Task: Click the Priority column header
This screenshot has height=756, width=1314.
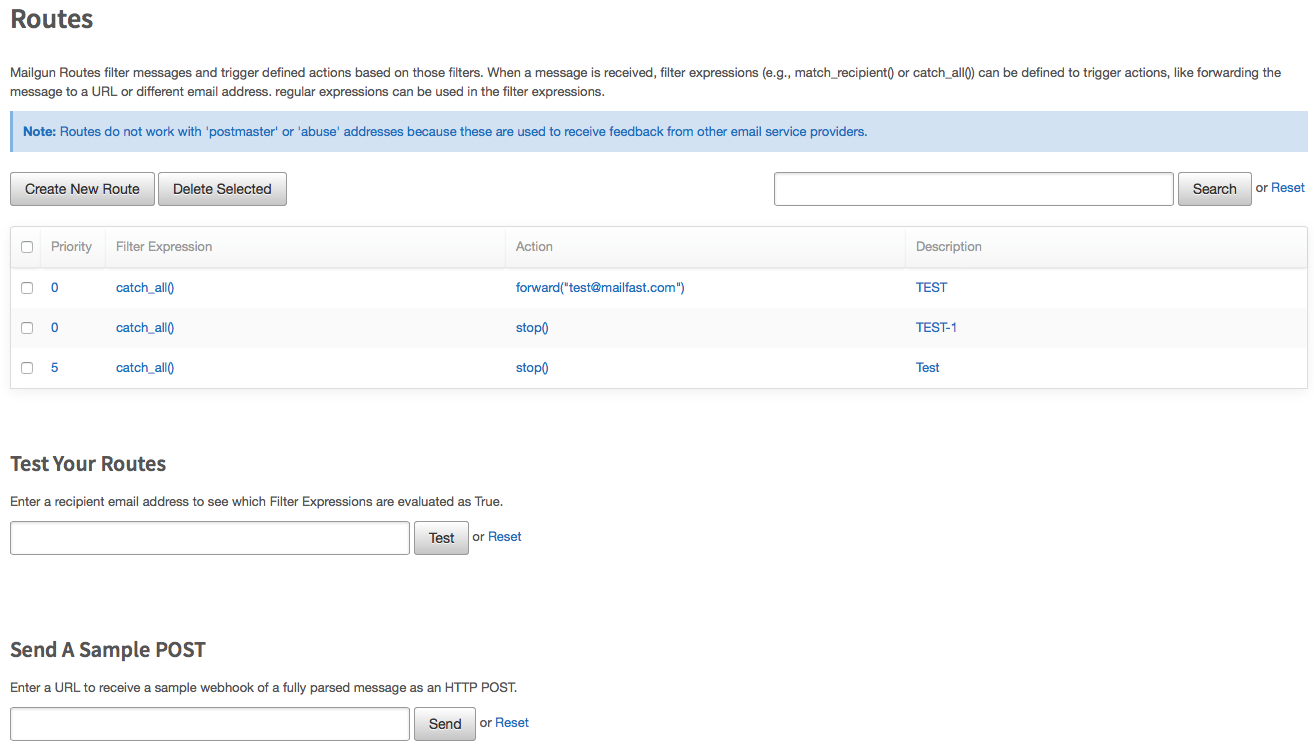Action: click(71, 247)
